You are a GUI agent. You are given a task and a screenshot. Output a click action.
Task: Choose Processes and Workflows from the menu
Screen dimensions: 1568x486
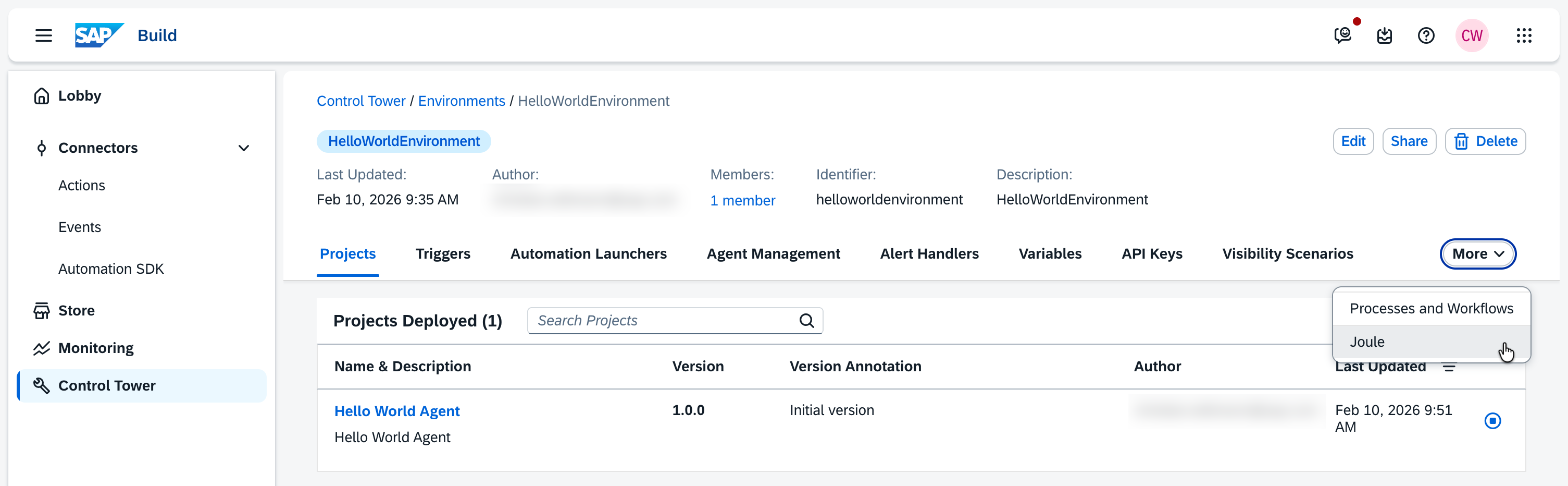[1430, 309]
